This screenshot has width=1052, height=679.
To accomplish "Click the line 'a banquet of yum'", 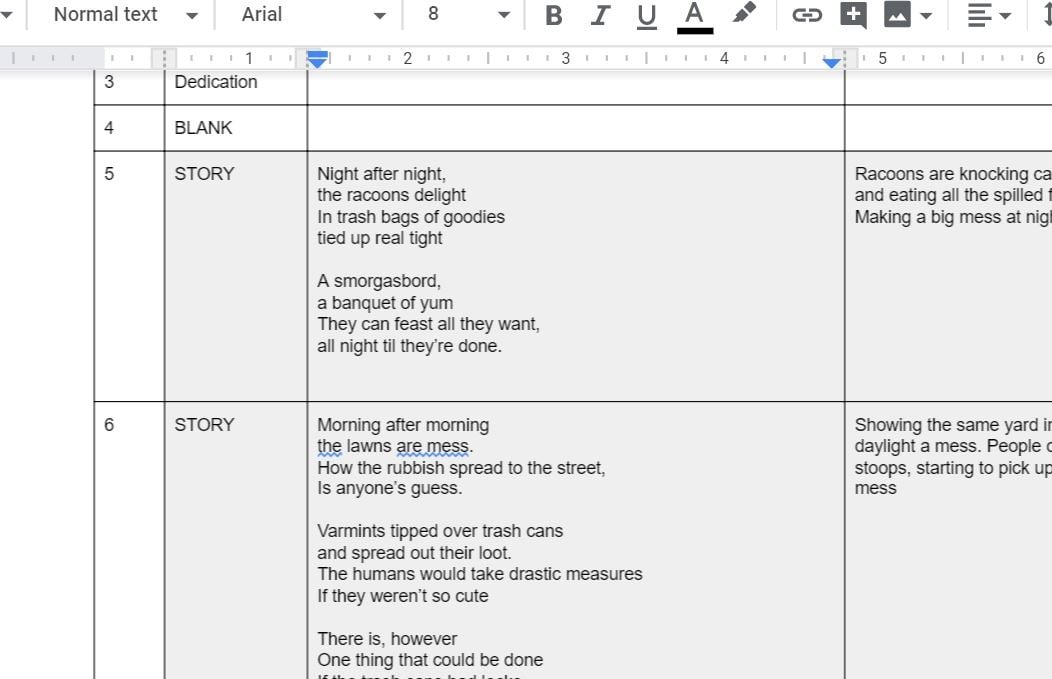I will tap(385, 303).
